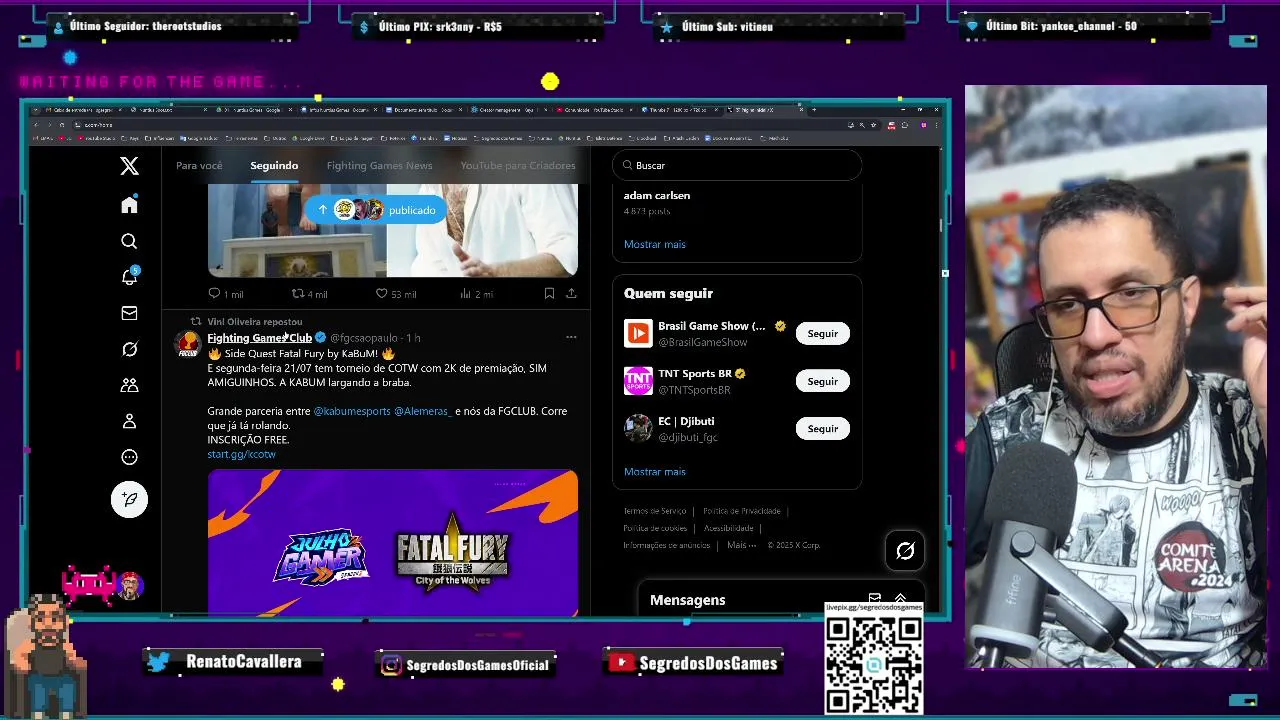Share the top post
Image resolution: width=1280 pixels, height=720 pixels.
[x=571, y=294]
